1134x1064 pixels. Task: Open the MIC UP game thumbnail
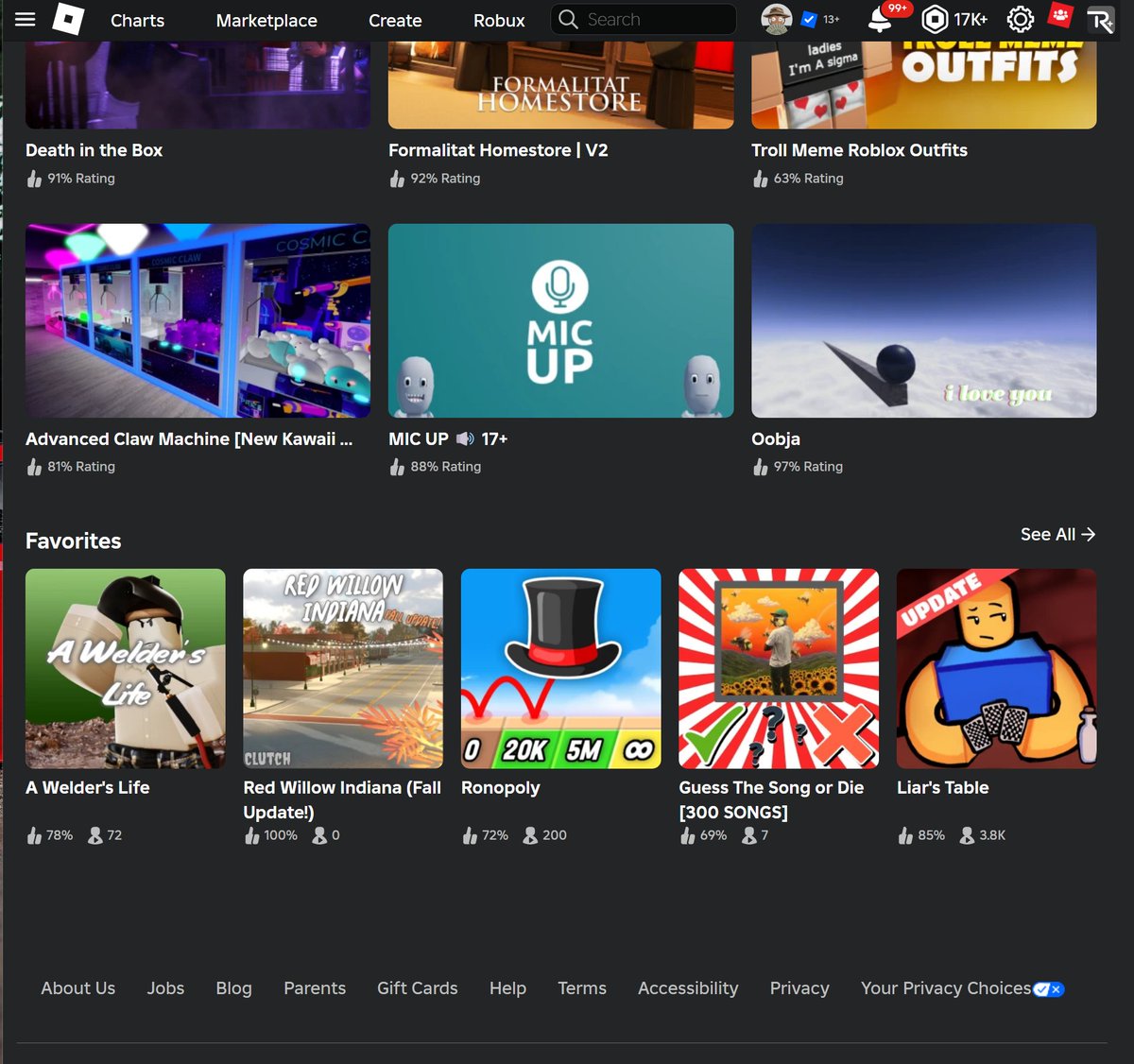click(560, 320)
